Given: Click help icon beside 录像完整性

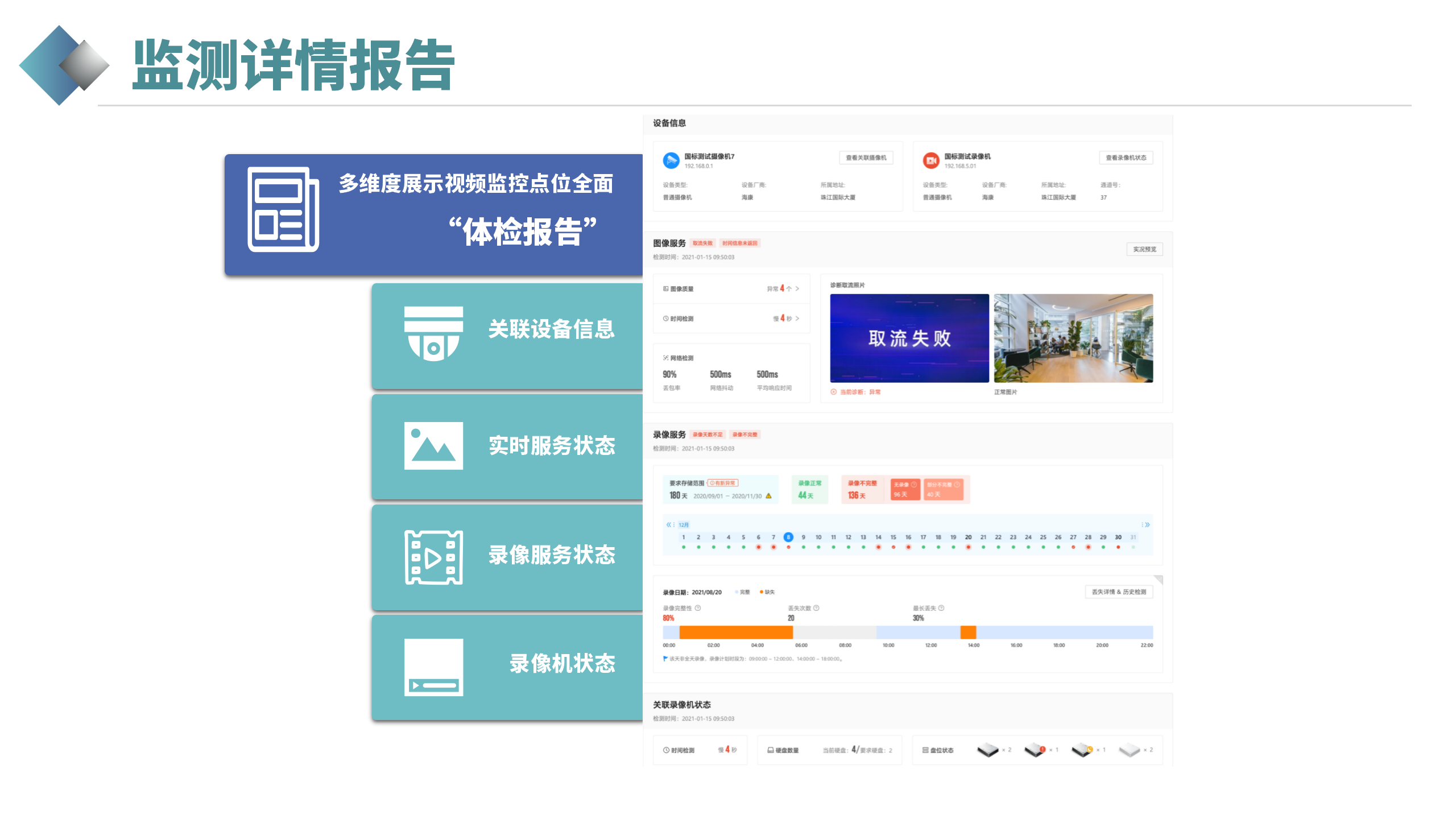Looking at the screenshot, I should [x=698, y=608].
